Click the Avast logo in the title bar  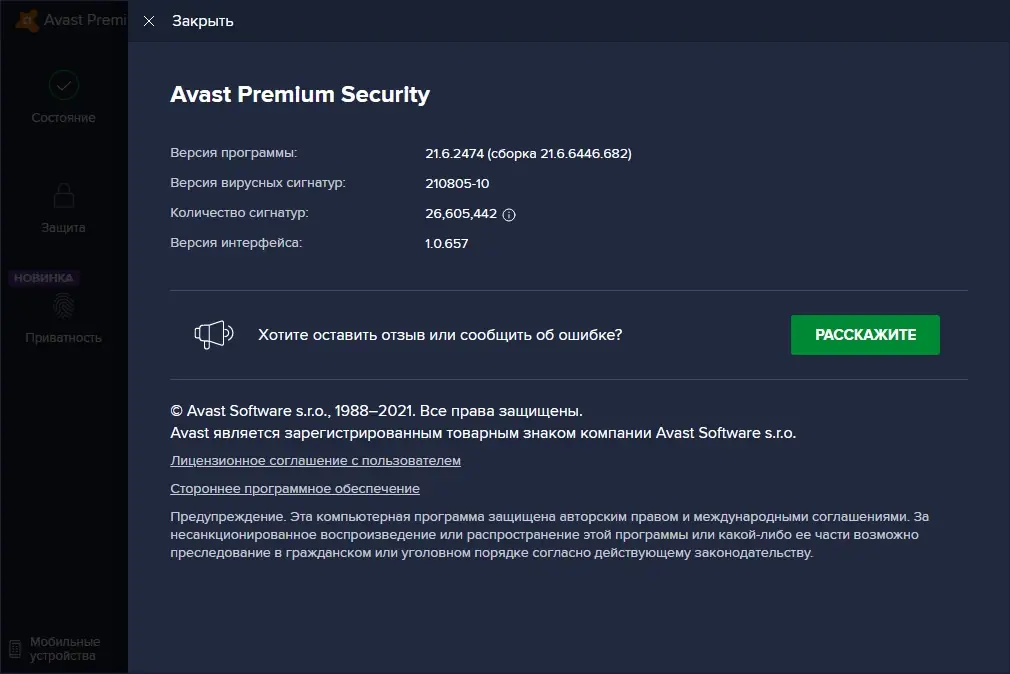coord(27,19)
